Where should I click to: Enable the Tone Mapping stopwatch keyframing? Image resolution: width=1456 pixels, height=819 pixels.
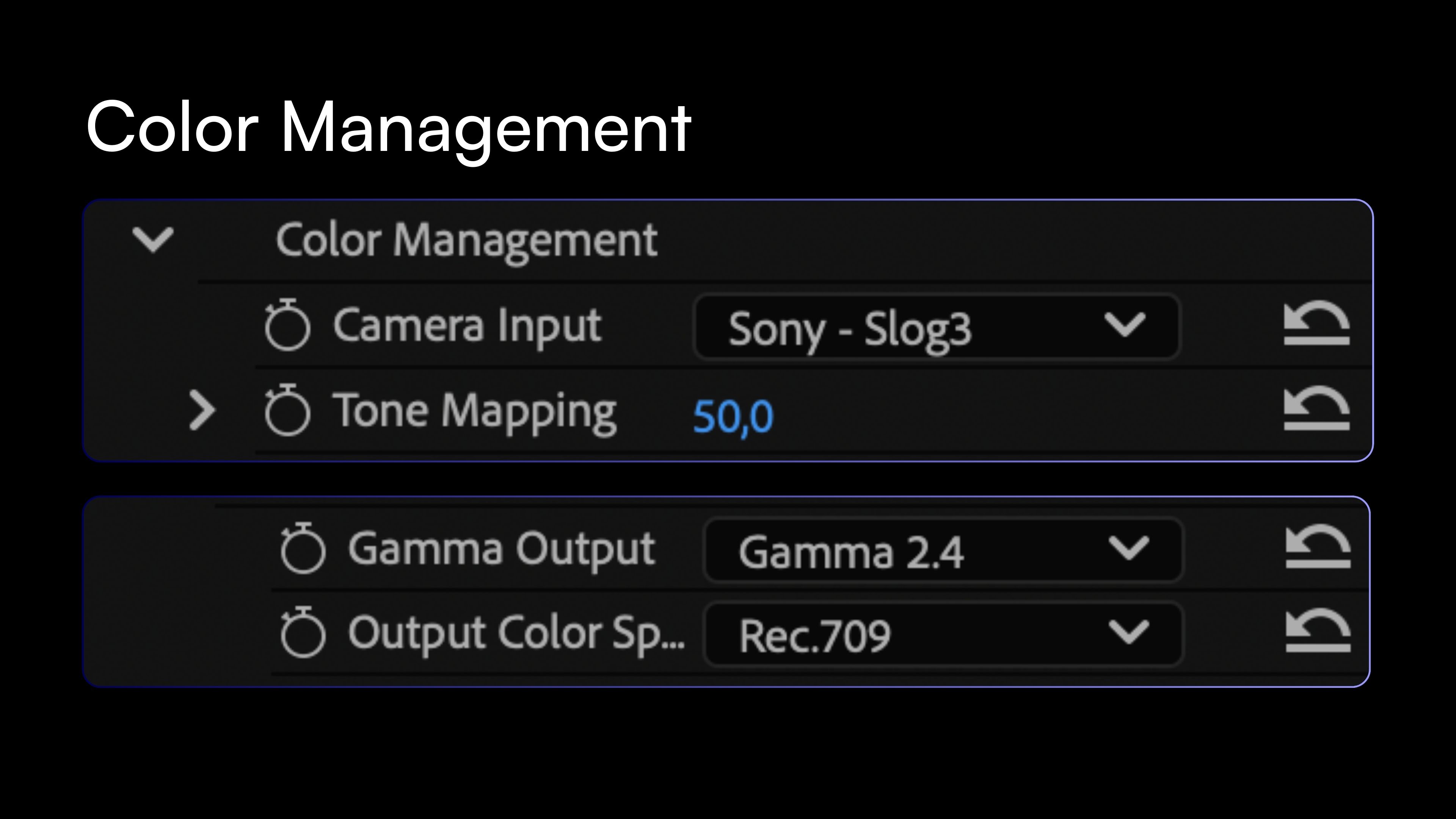(x=287, y=410)
